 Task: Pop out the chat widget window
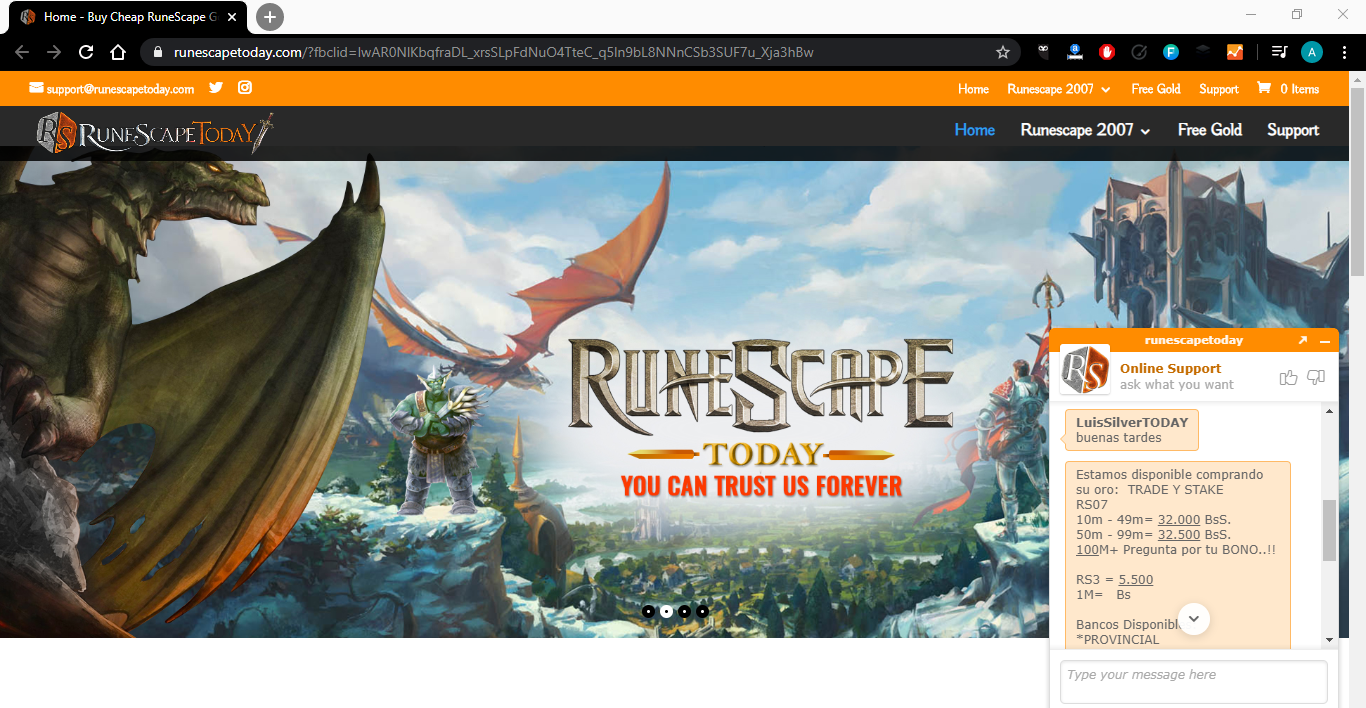point(1303,340)
